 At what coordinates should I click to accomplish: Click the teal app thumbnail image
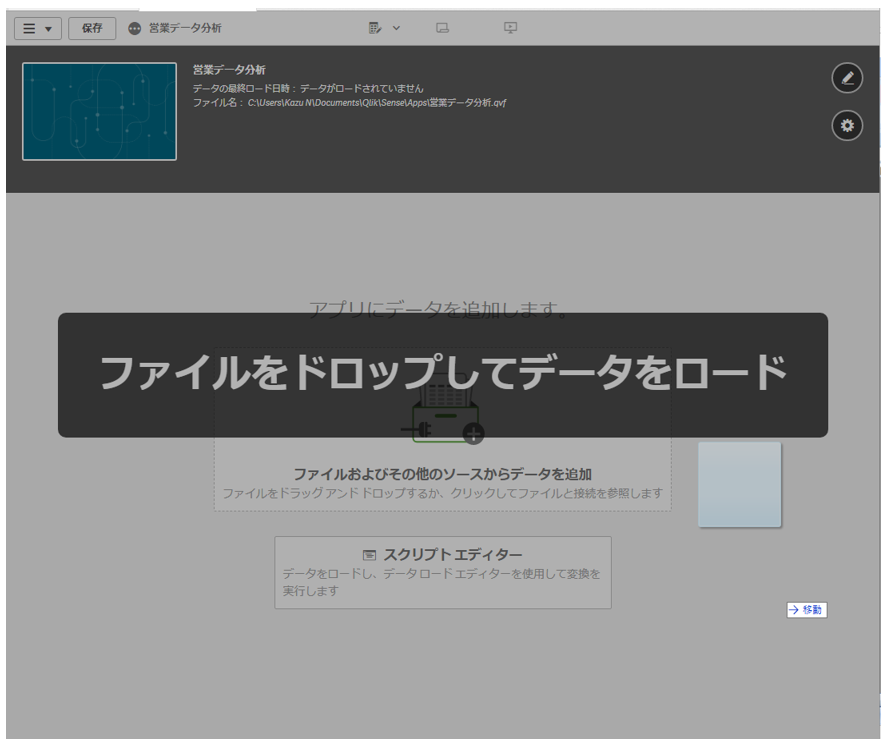click(x=99, y=111)
